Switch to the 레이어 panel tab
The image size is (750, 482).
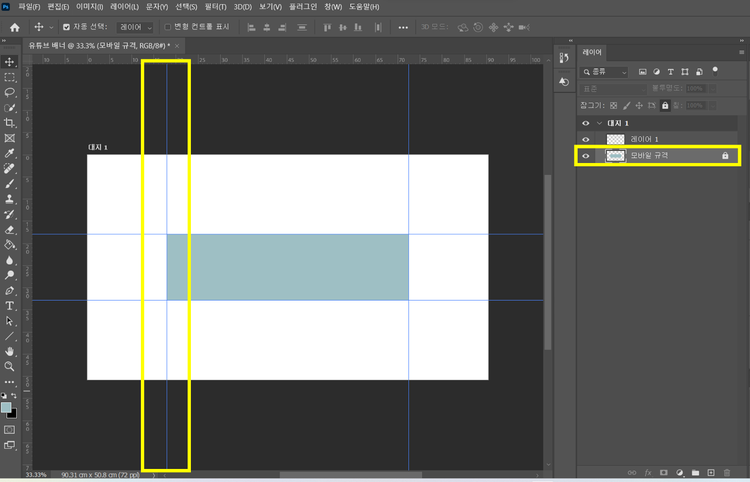click(x=592, y=53)
